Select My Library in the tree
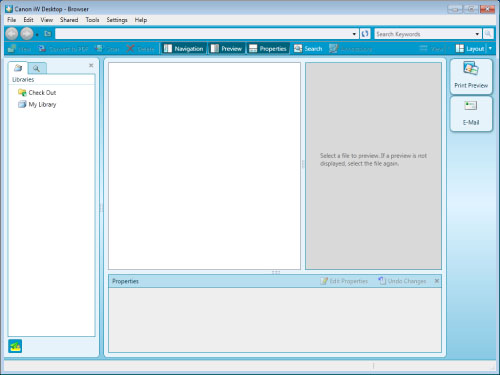Viewport: 500px width, 375px height. click(x=37, y=104)
